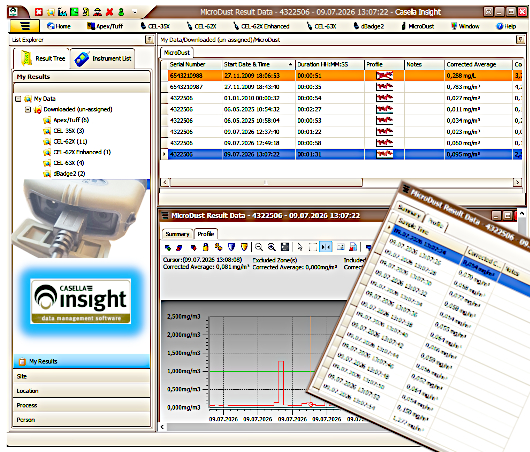Select the Apex/Tuff (5) folder in tree
Screen dimensions: 530x452
(x=66, y=120)
